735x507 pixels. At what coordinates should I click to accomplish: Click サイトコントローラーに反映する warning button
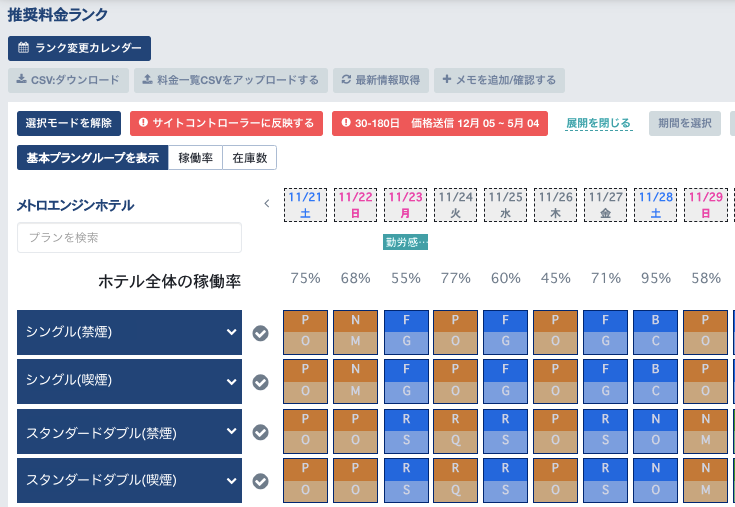226,123
